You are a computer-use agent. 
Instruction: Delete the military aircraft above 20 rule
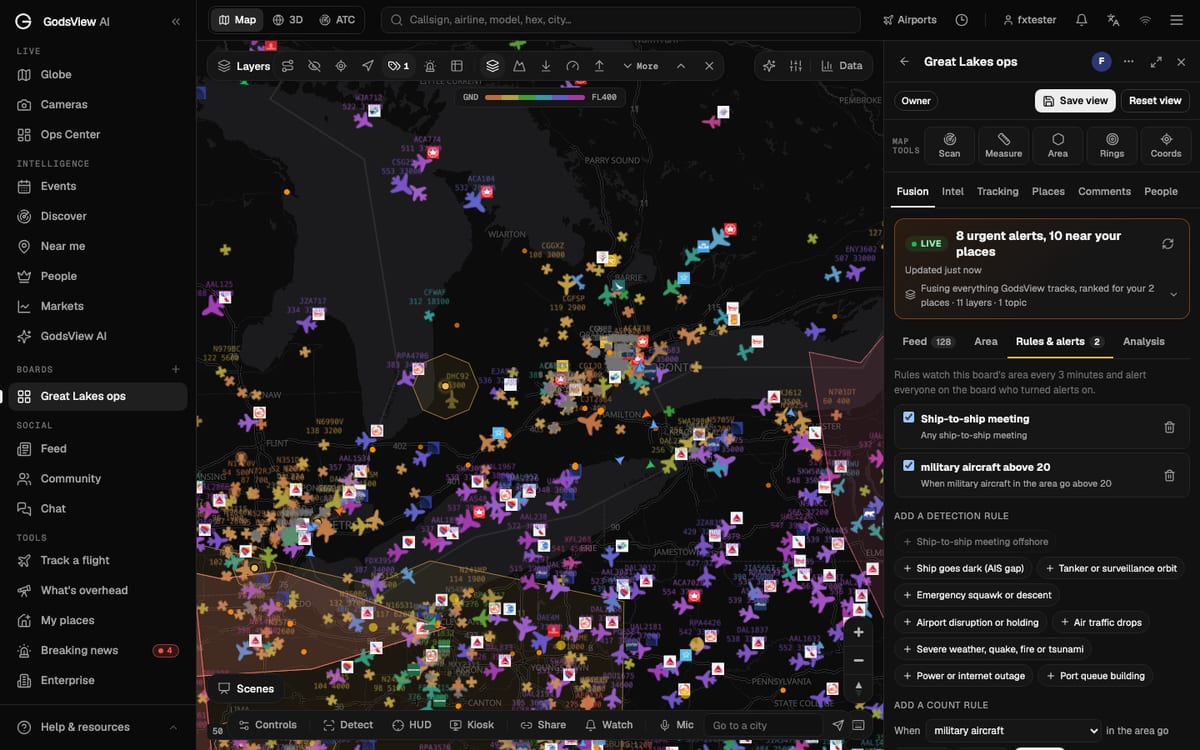point(1169,475)
